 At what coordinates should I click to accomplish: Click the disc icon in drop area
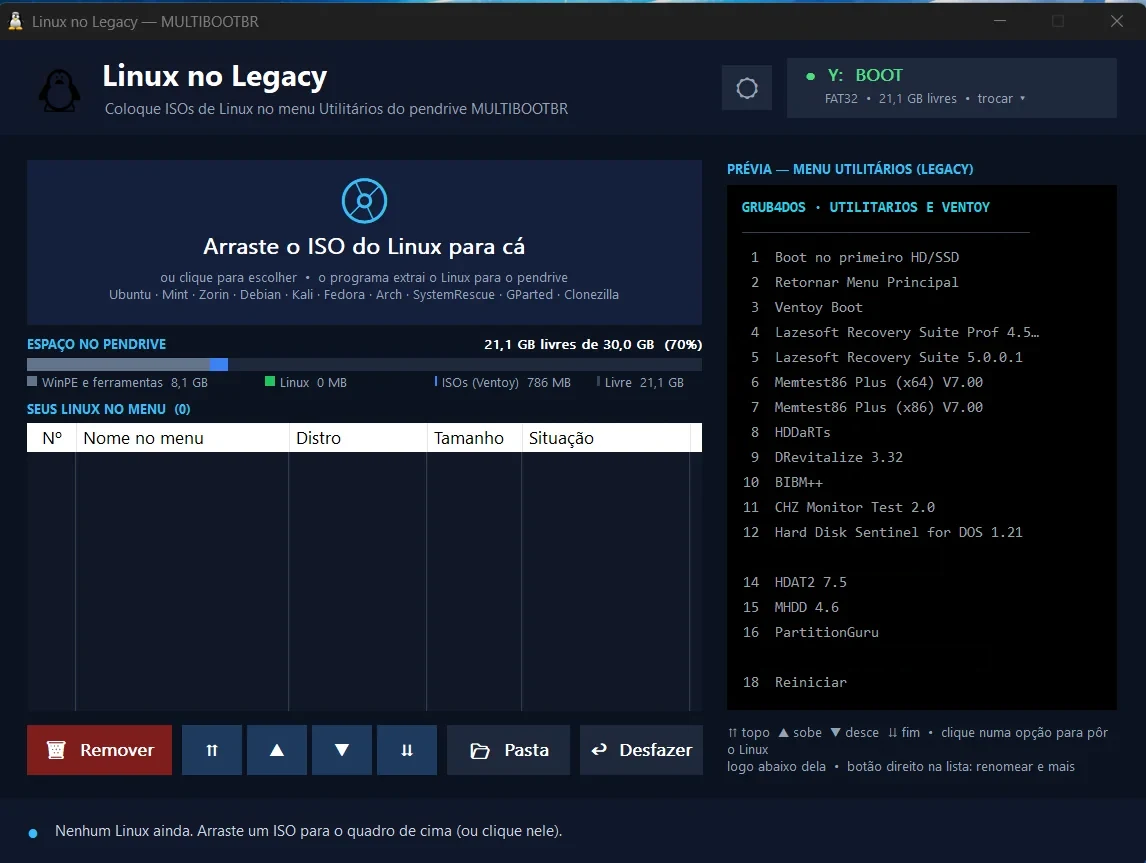click(364, 201)
